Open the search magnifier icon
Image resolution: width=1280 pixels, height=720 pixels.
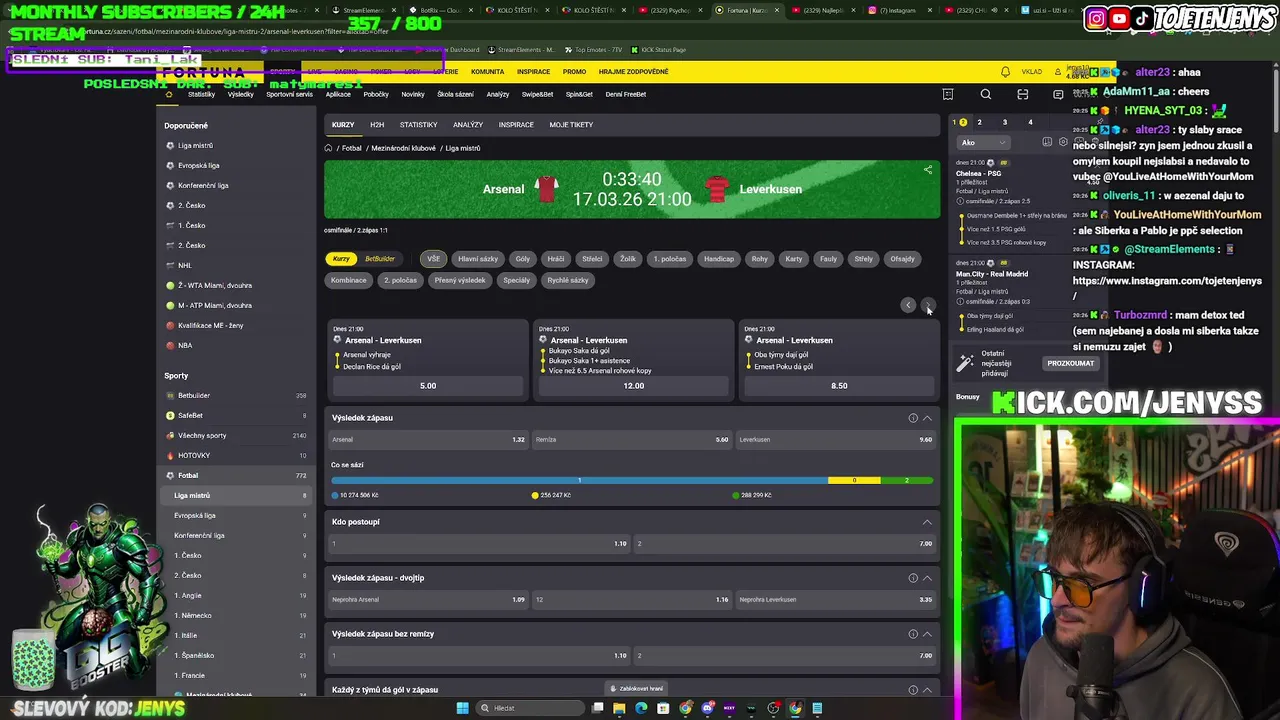986,95
